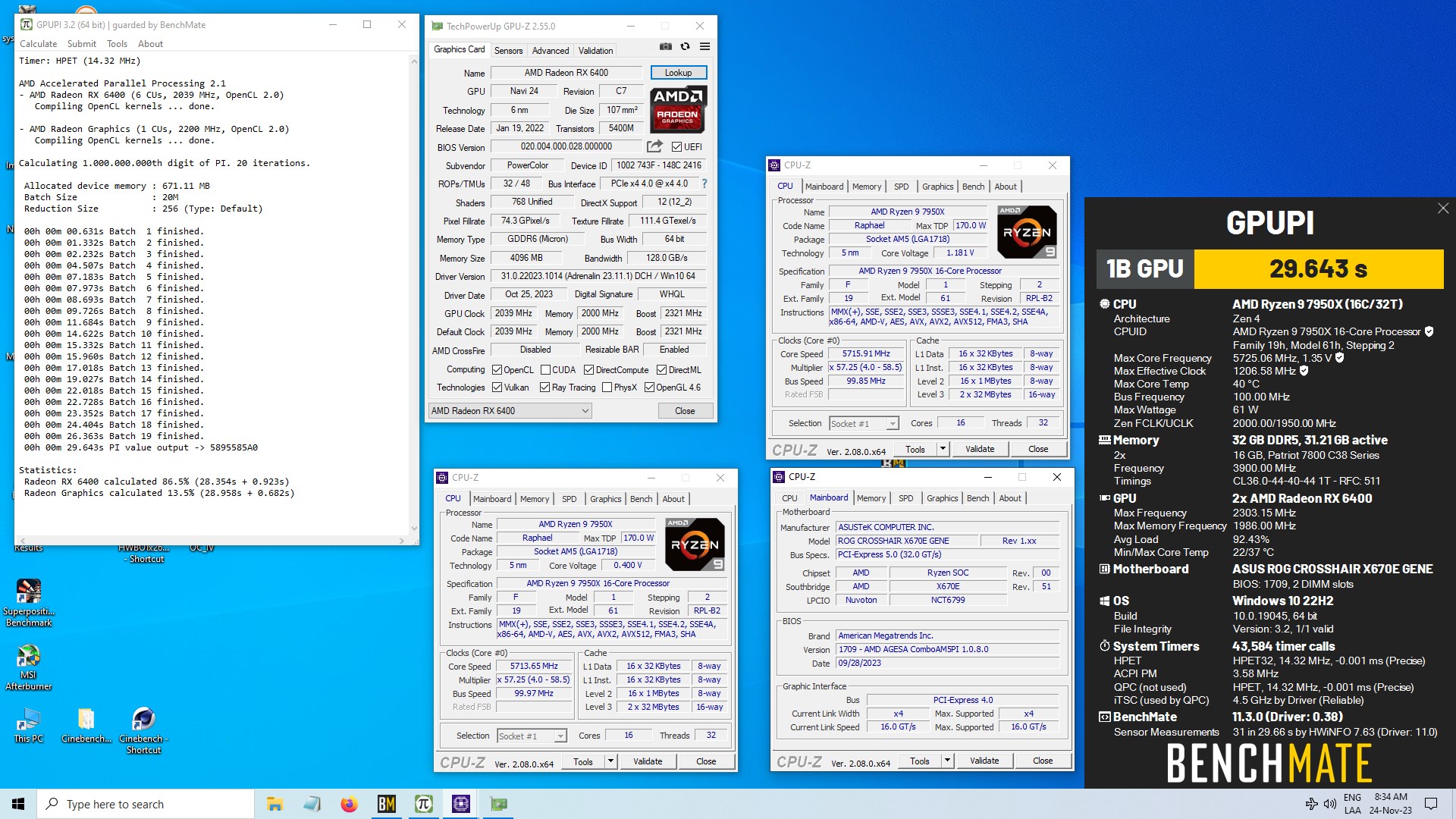This screenshot has width=1456, height=819.
Task: Open Submit menu in GPUPI
Action: click(82, 44)
